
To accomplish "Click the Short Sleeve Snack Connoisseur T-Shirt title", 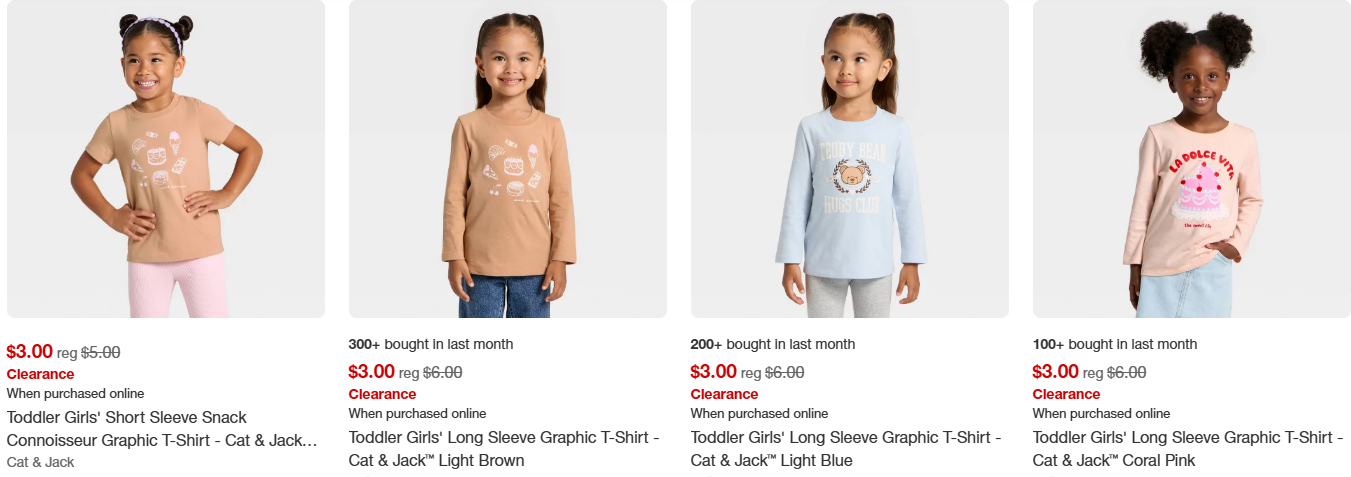I will [162, 429].
